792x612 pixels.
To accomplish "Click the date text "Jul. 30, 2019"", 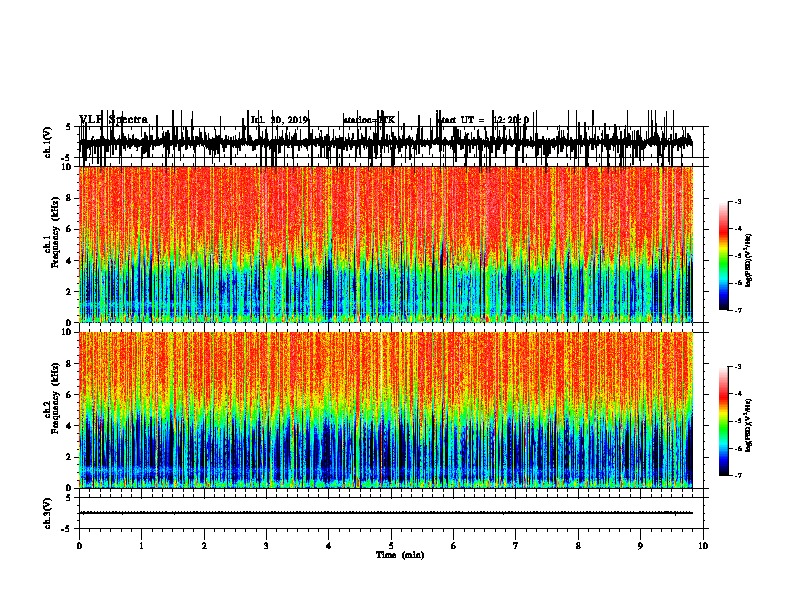I will tap(279, 120).
